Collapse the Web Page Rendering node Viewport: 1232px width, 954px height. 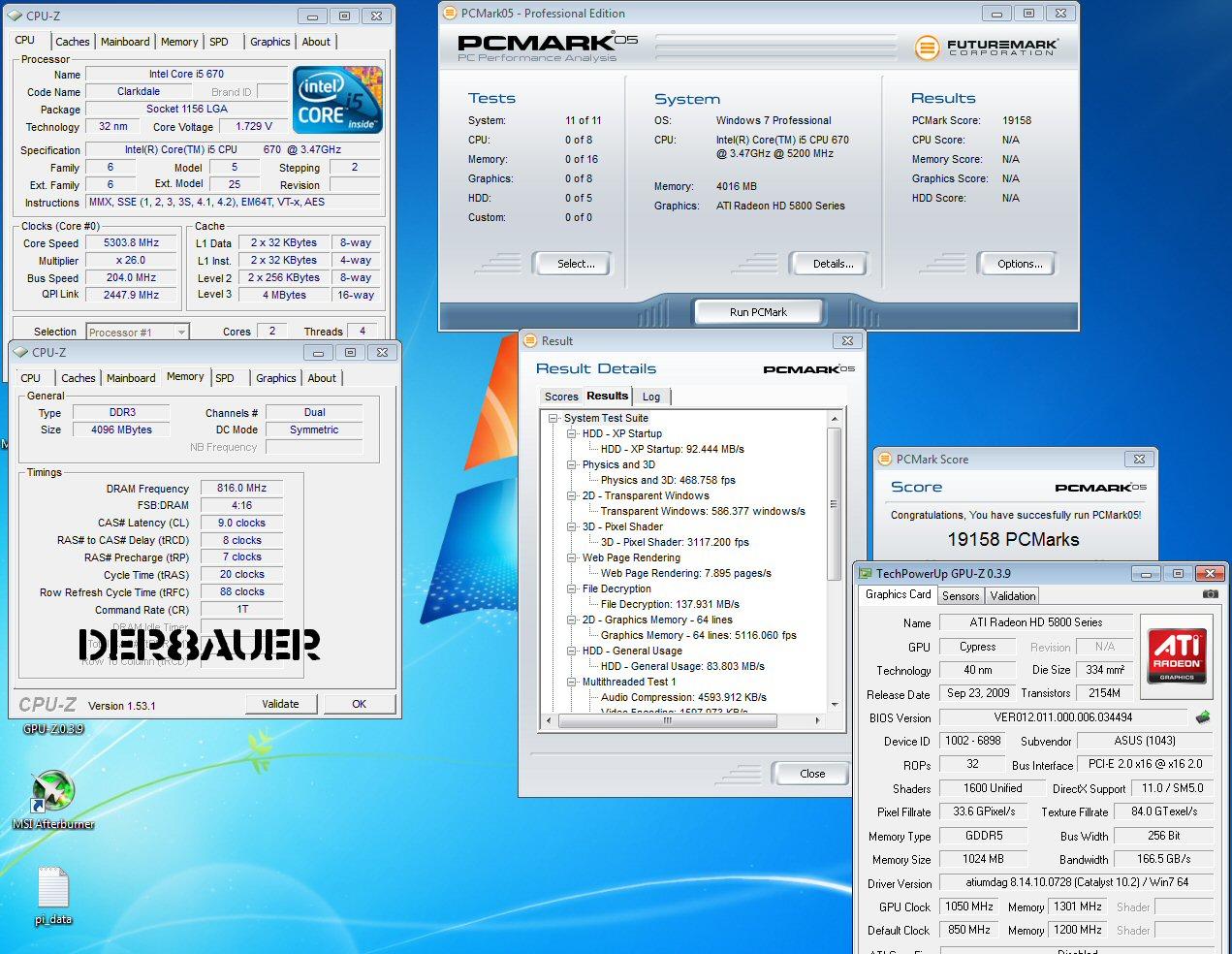point(572,557)
